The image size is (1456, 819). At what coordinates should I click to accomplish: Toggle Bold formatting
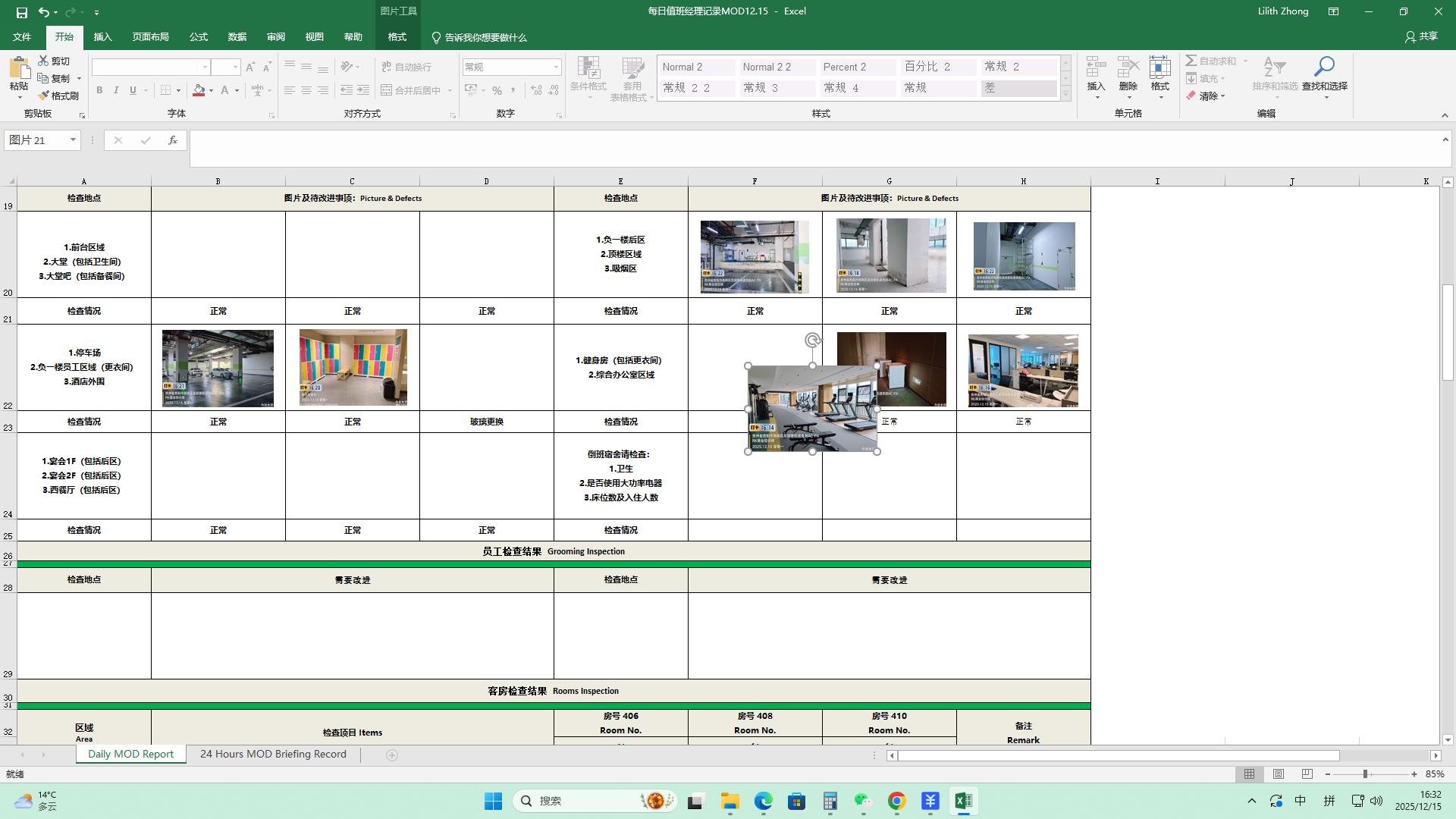tap(99, 90)
